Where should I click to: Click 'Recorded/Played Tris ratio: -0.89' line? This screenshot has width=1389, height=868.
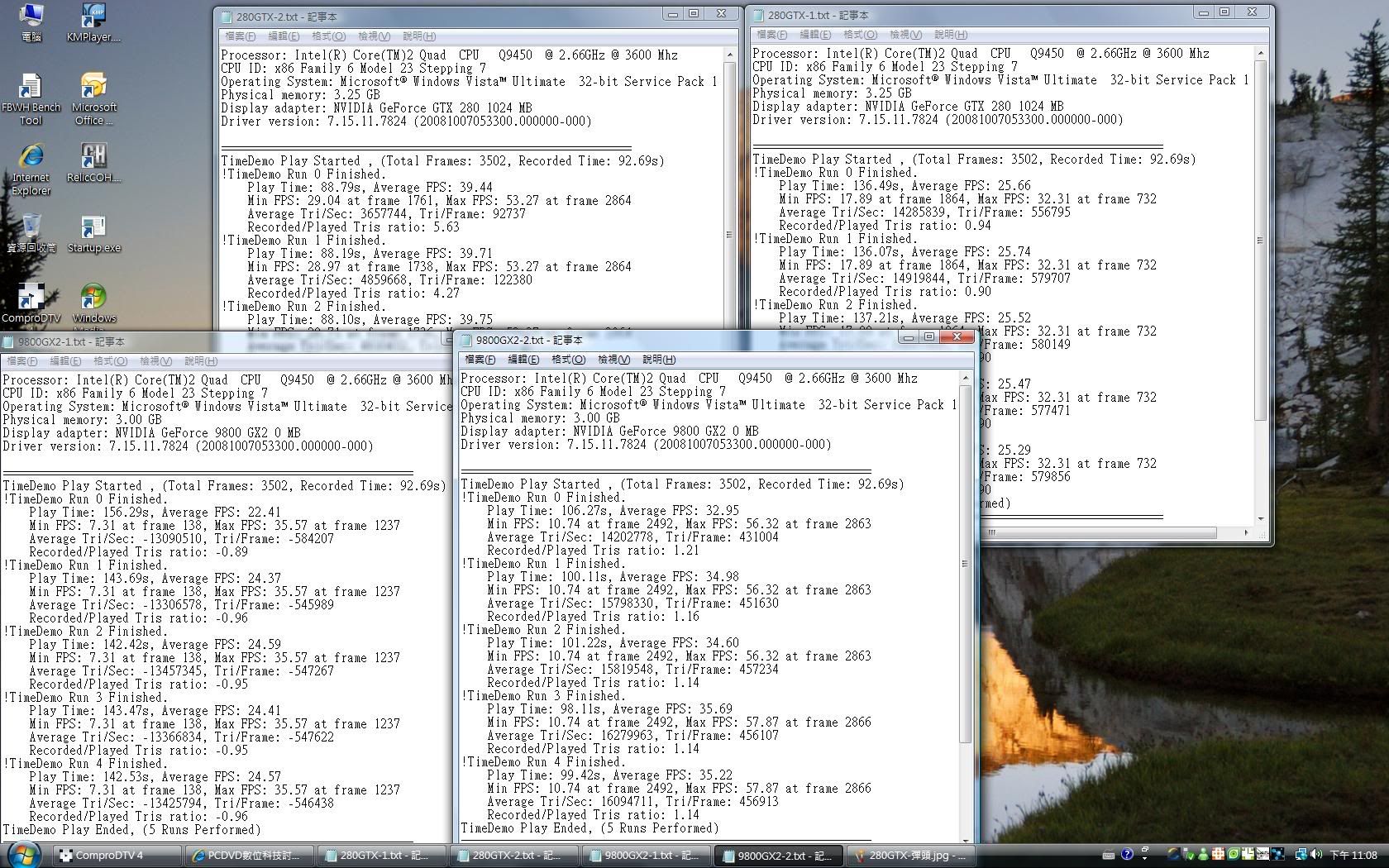coord(138,552)
